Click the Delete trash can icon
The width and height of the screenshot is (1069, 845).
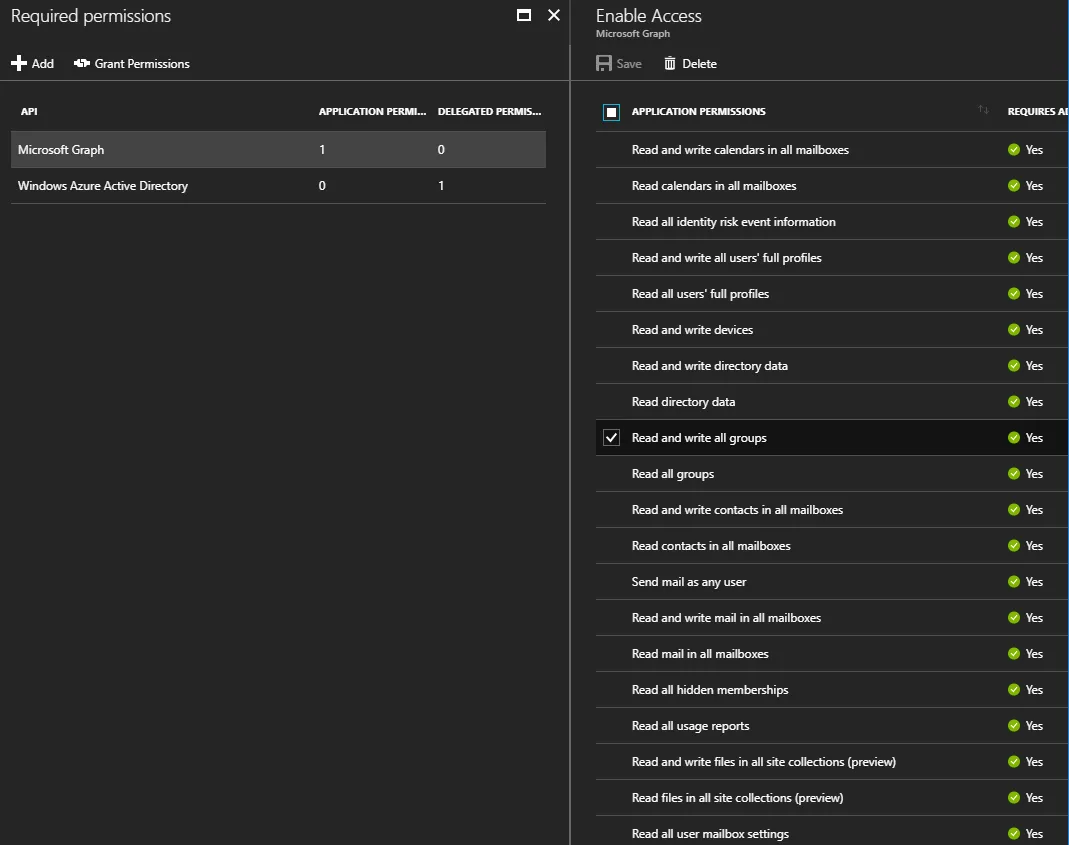(669, 63)
